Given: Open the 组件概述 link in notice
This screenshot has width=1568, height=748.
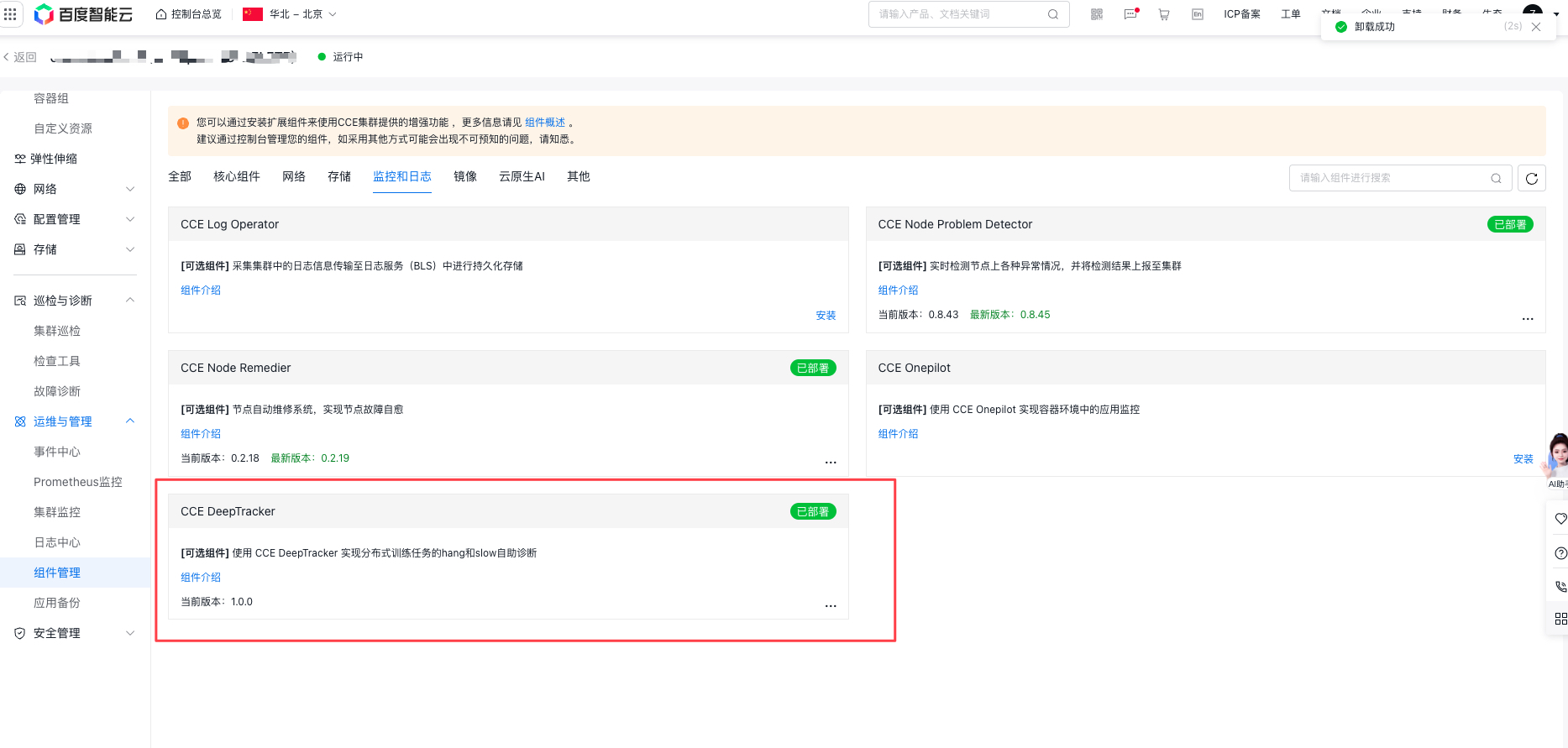Looking at the screenshot, I should click(544, 123).
